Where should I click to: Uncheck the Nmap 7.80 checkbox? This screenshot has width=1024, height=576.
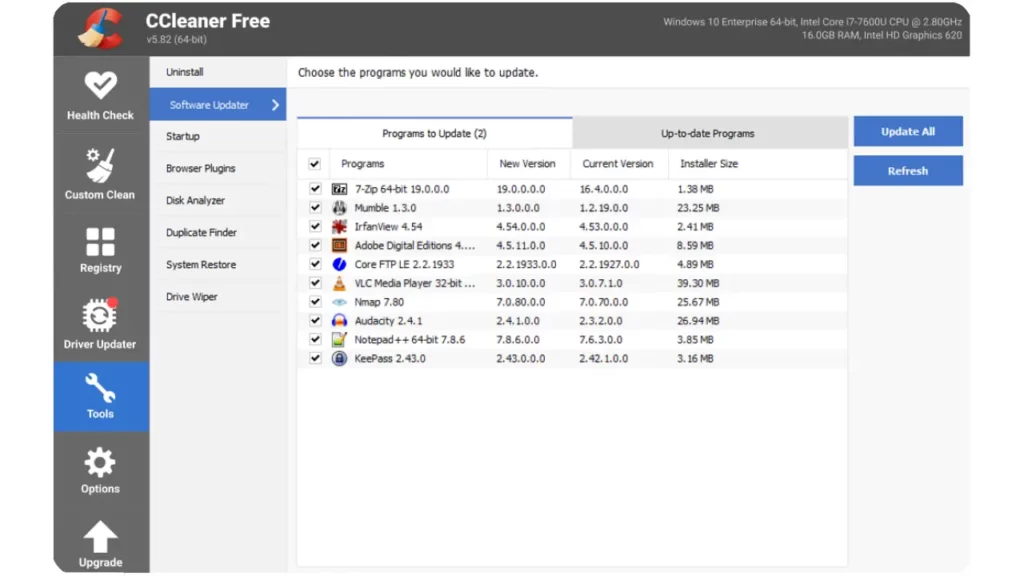(x=315, y=302)
